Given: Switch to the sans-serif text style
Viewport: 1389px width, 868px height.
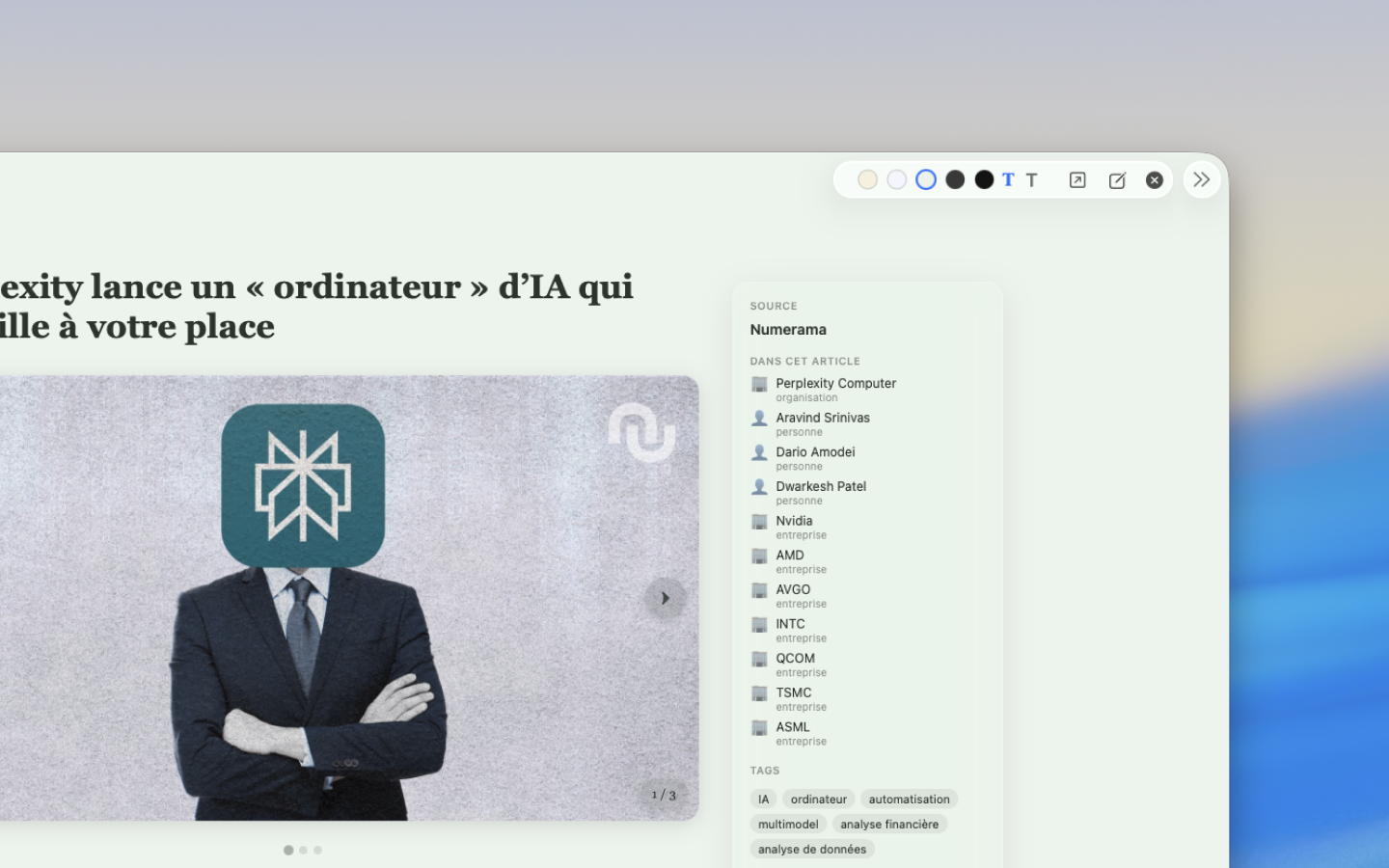Looking at the screenshot, I should coord(1031,179).
